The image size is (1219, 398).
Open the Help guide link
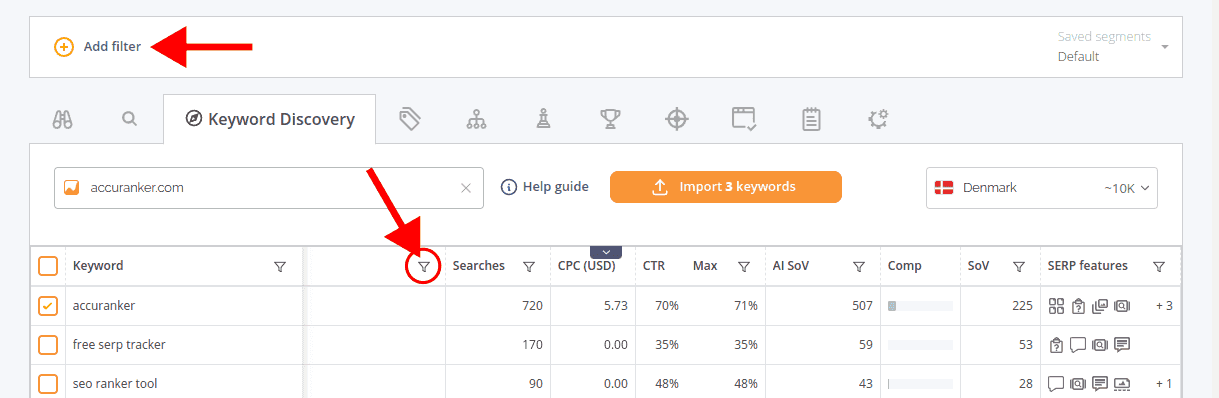click(x=545, y=187)
